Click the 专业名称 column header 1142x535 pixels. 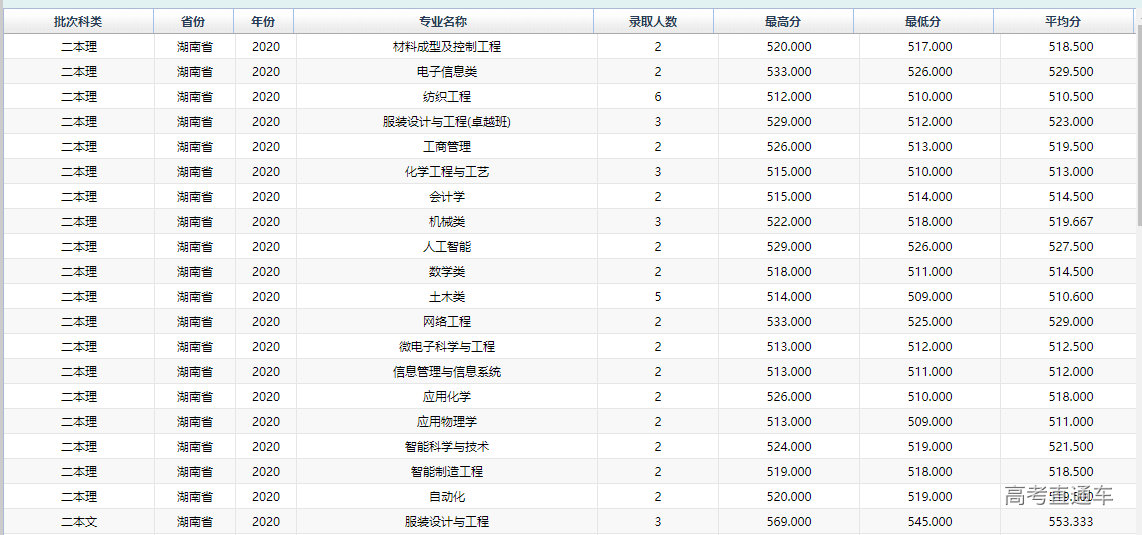pyautogui.click(x=443, y=22)
